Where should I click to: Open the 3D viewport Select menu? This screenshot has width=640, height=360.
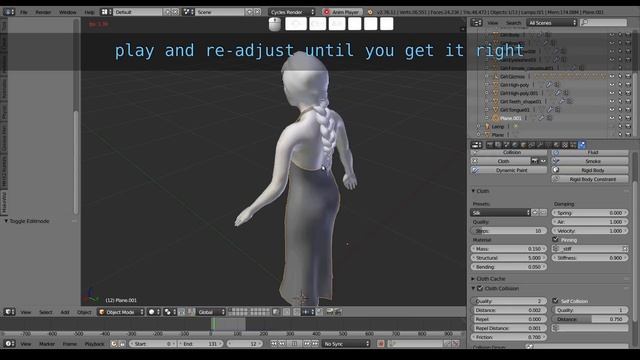click(x=46, y=312)
